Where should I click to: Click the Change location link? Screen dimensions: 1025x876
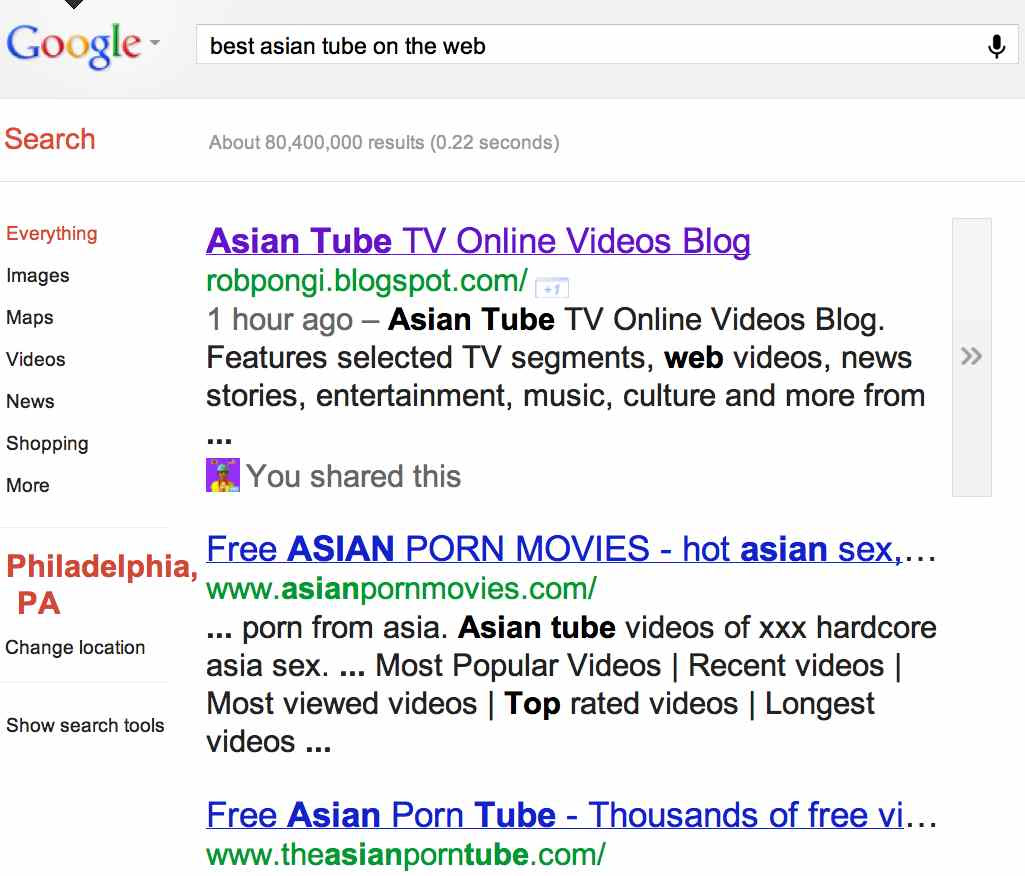(75, 647)
